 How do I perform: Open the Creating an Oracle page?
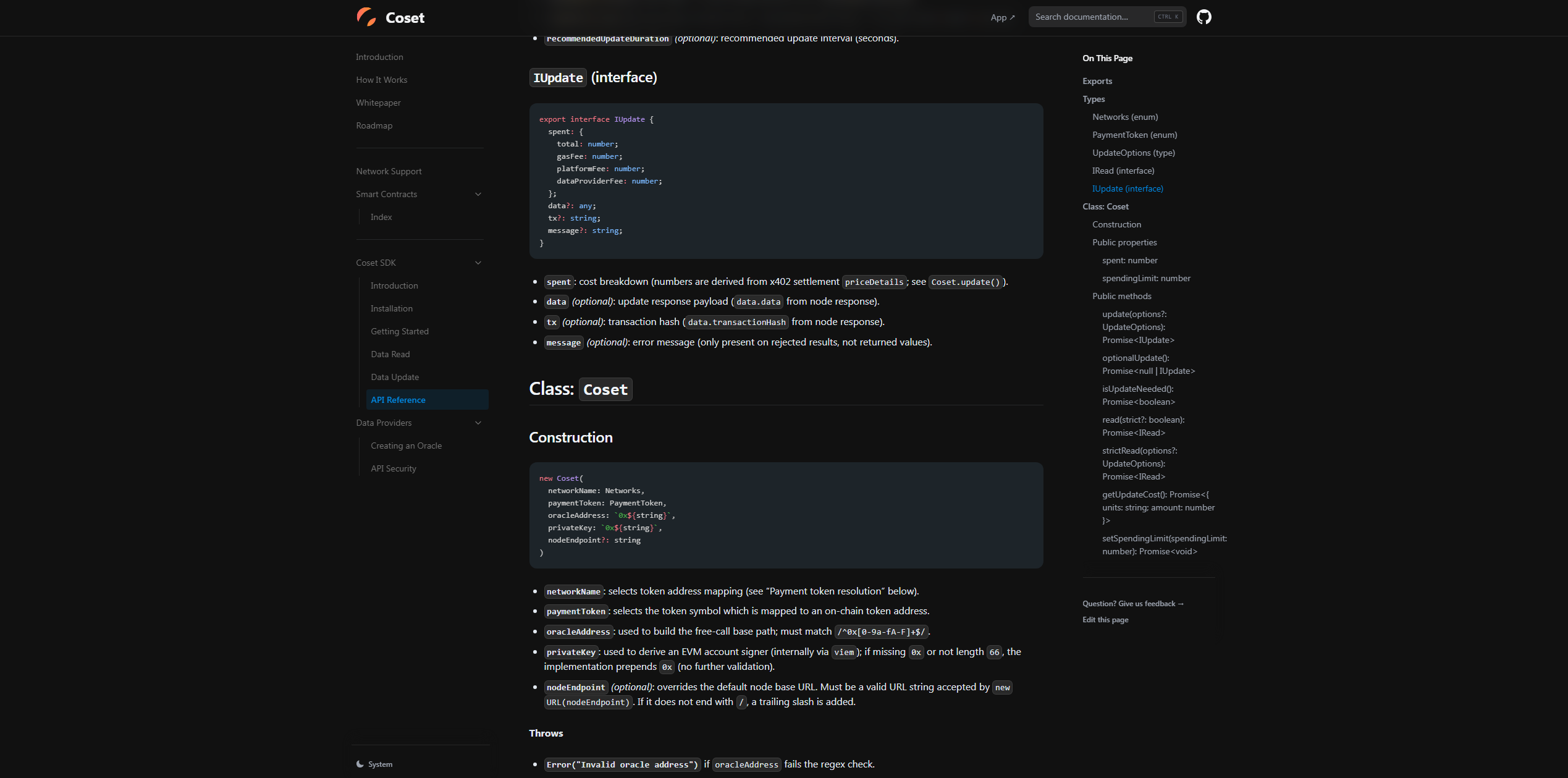(406, 446)
